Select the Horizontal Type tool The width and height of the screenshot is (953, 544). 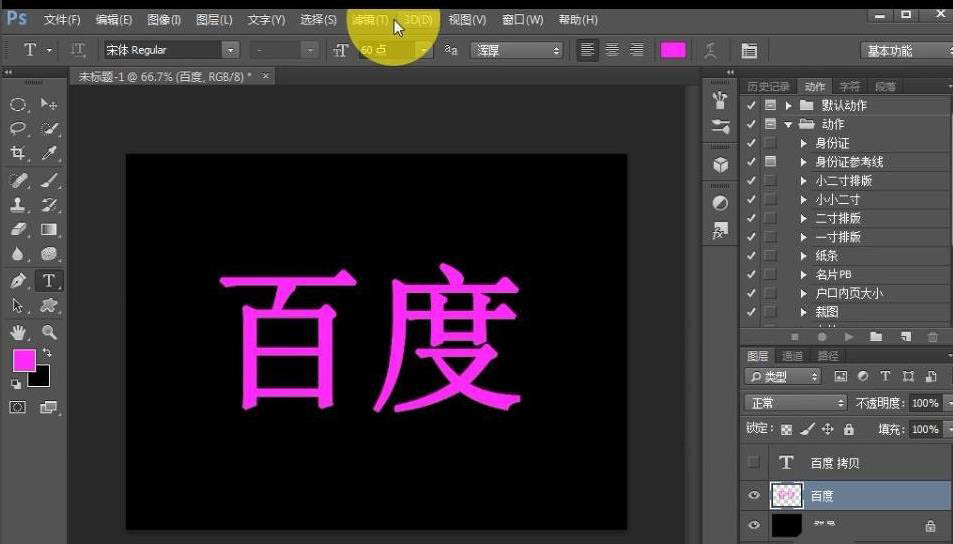coord(49,281)
